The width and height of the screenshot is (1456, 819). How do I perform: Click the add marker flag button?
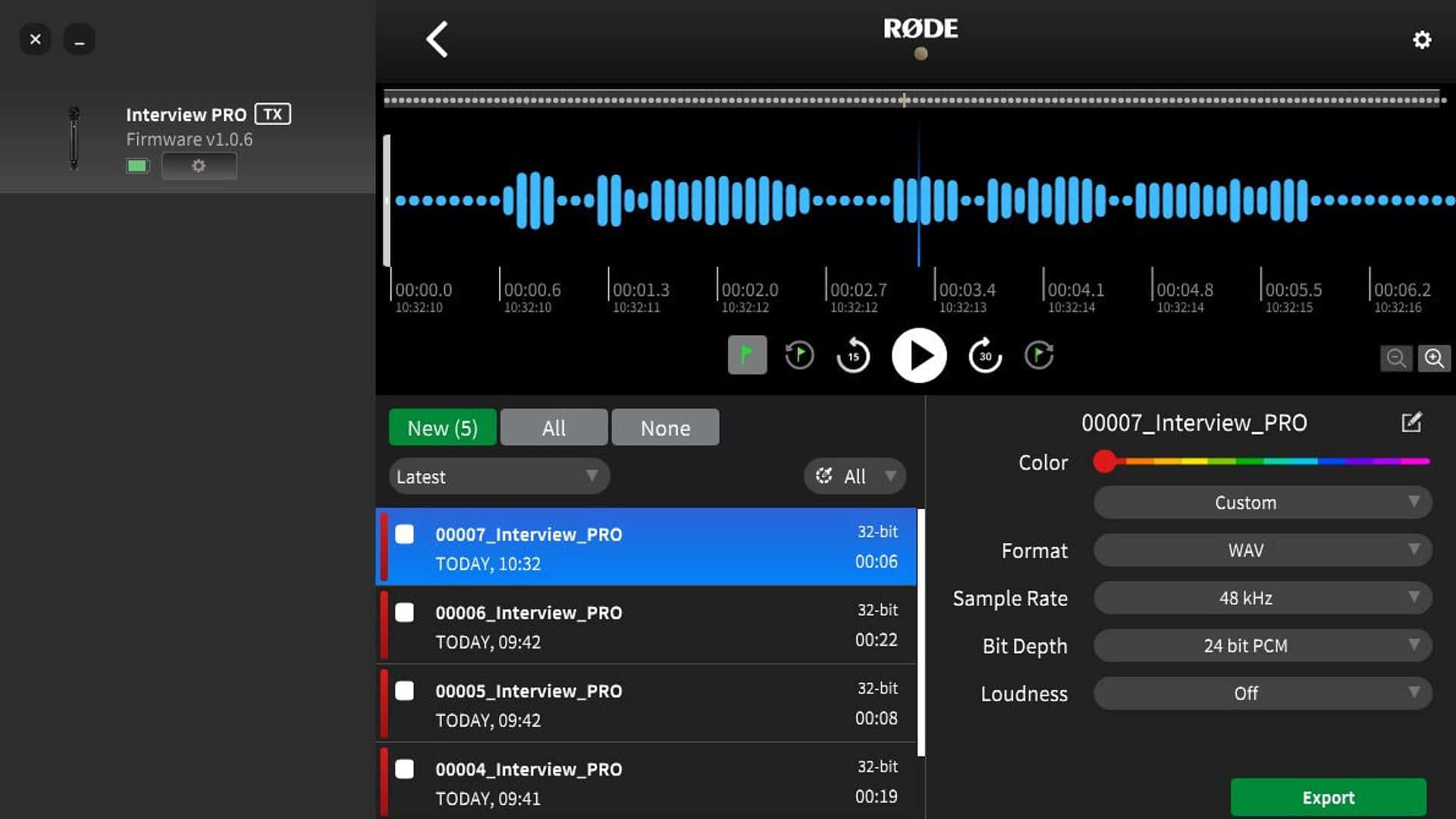pos(747,355)
